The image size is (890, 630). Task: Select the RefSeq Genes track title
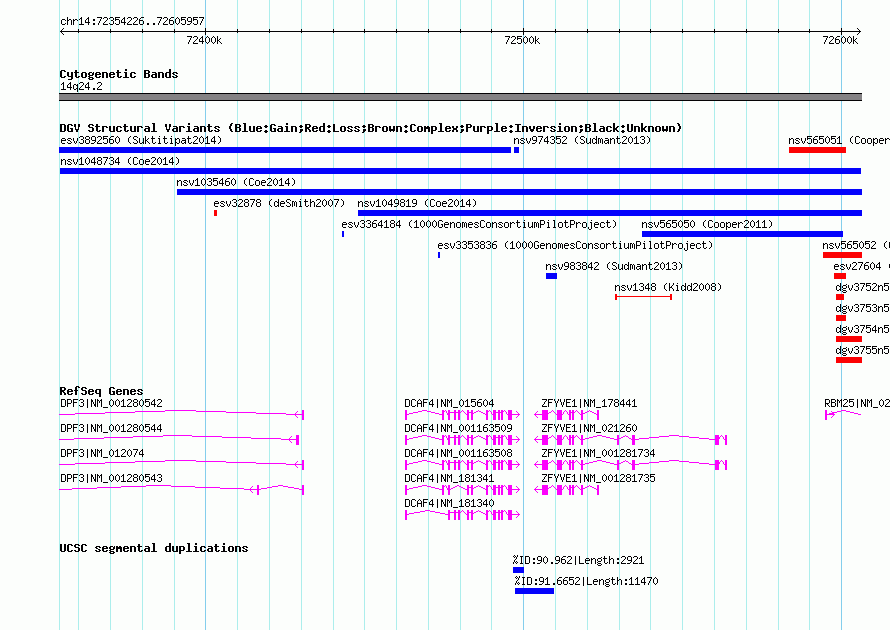101,391
